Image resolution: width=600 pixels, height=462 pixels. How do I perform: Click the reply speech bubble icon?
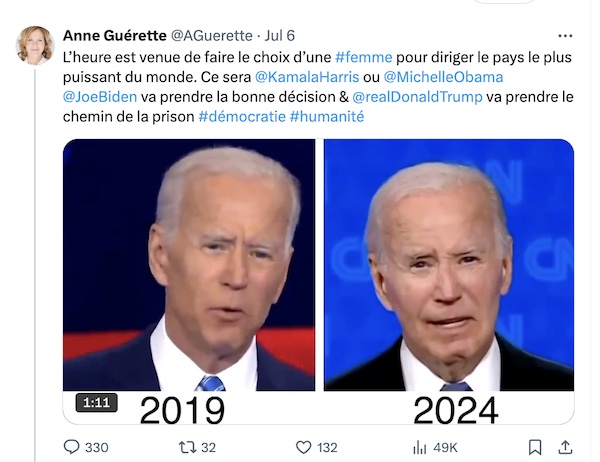click(71, 447)
